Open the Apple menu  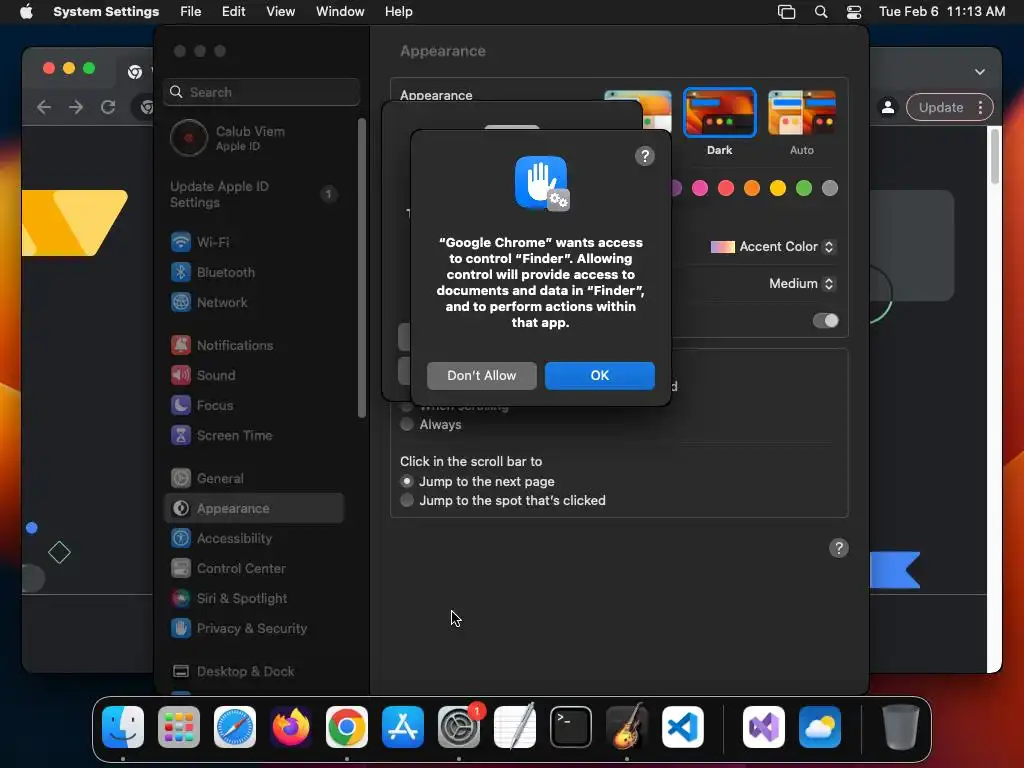[x=26, y=11]
